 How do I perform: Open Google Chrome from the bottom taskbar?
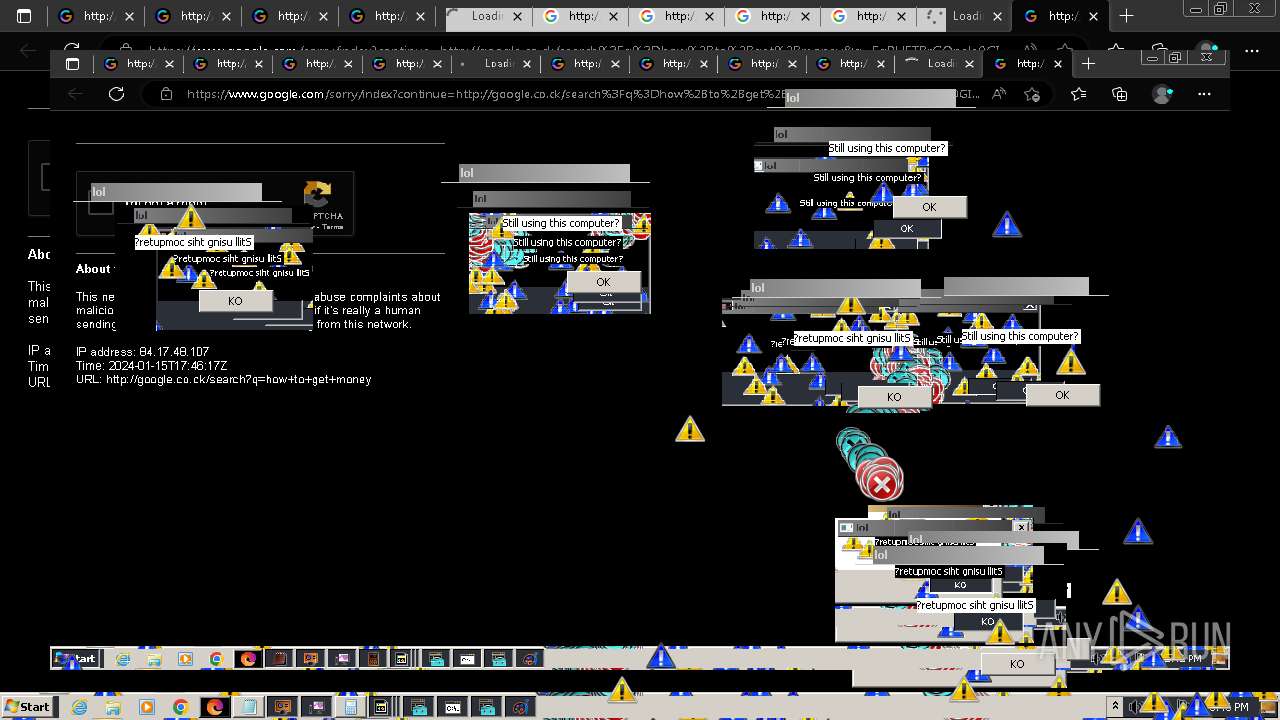point(181,707)
